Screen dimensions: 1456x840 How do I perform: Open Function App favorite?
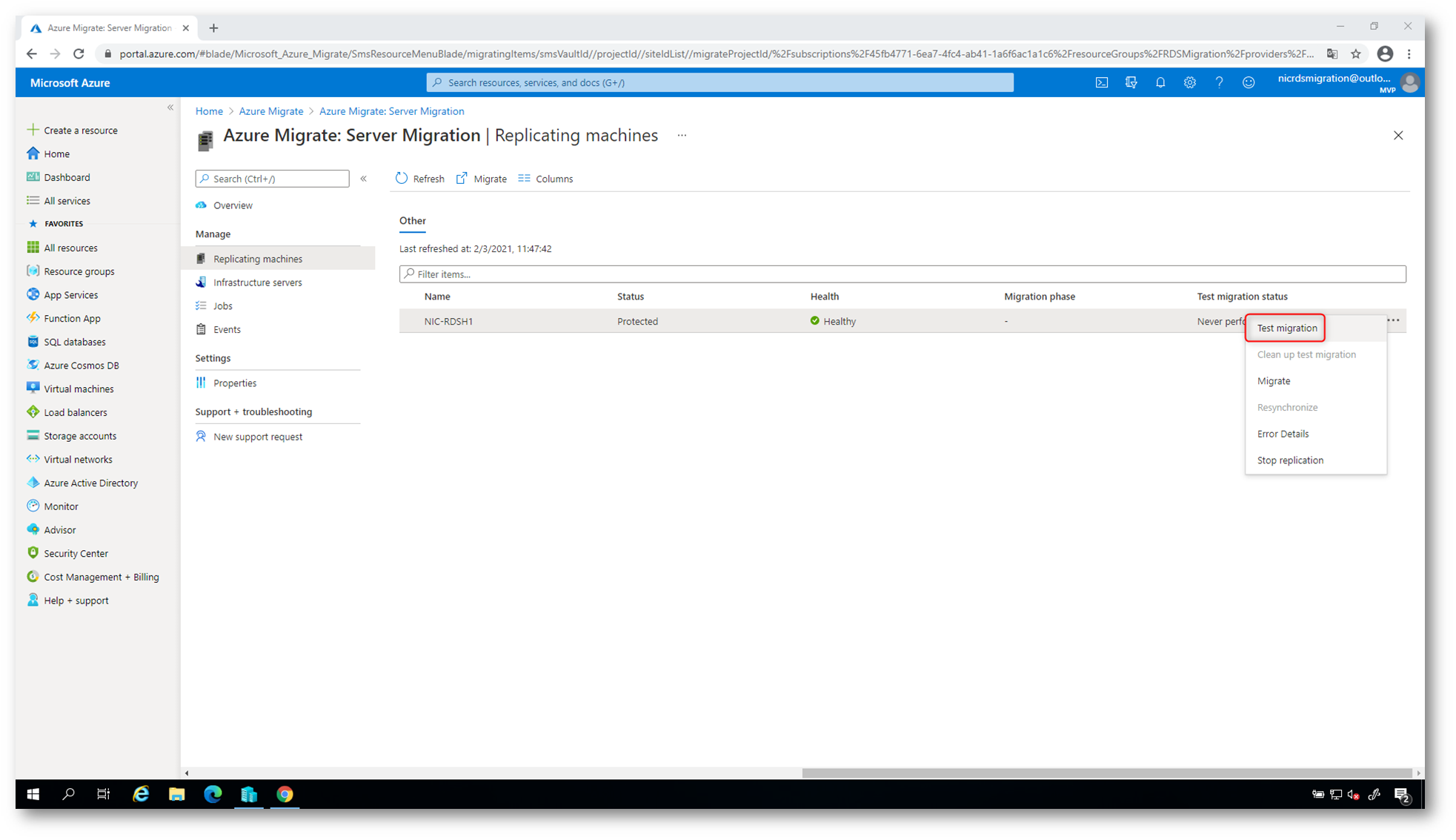click(x=72, y=319)
